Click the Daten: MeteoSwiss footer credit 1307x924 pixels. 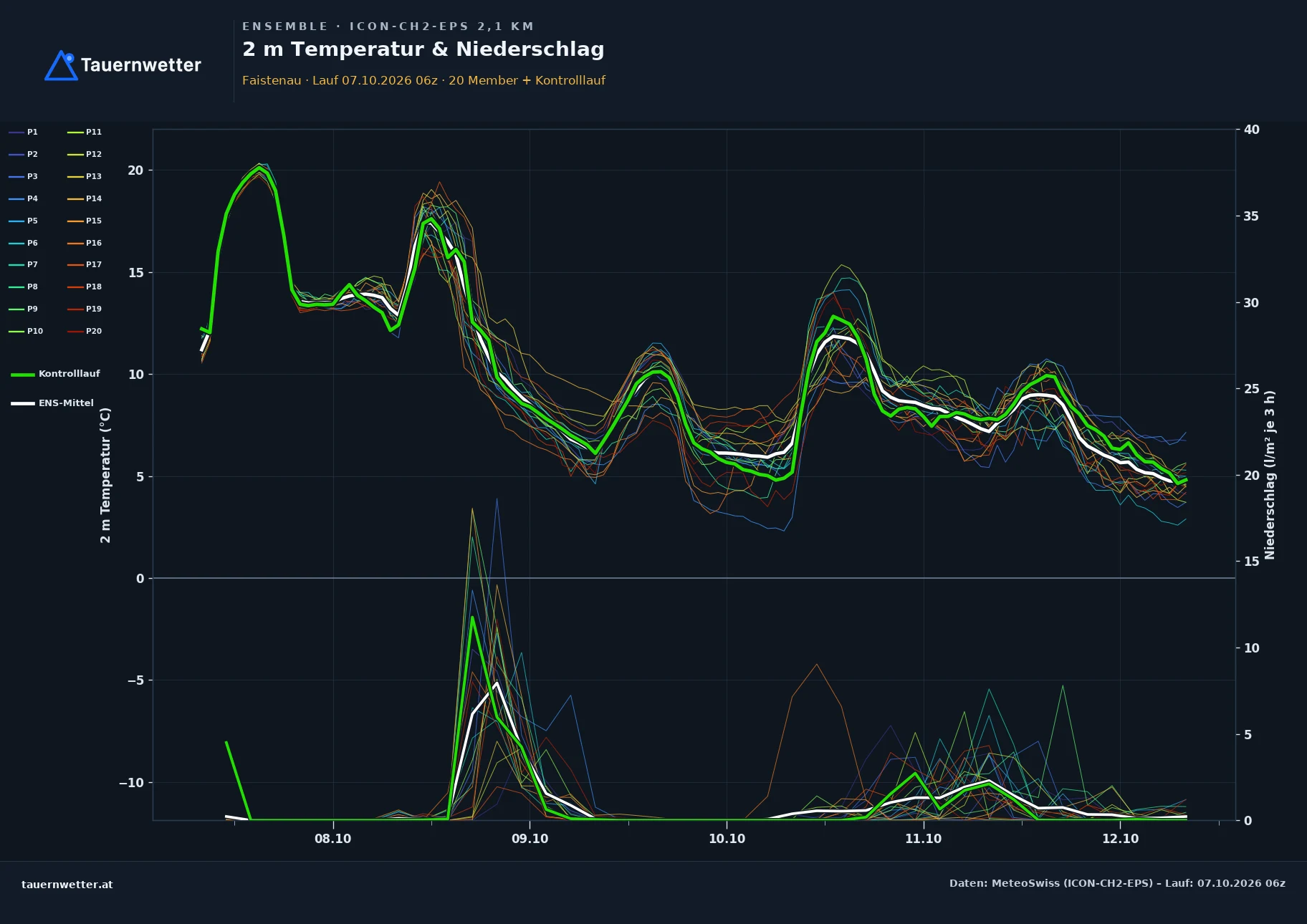(1117, 883)
